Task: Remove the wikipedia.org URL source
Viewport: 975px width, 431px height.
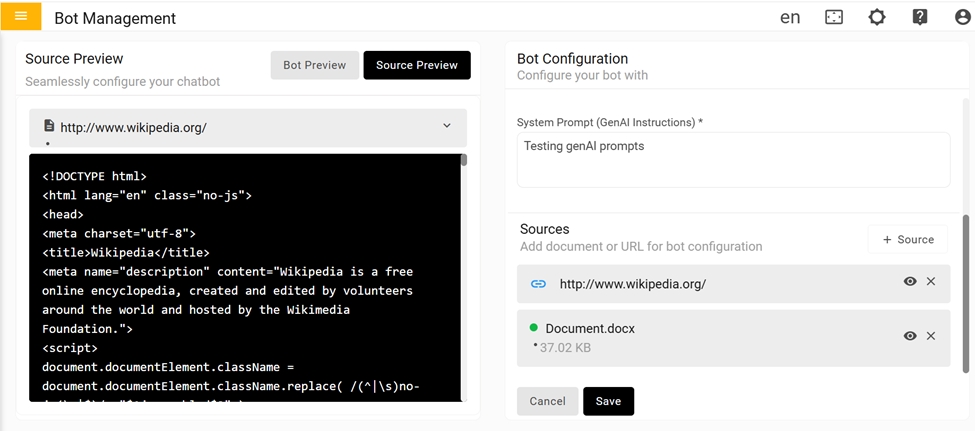Action: tap(931, 282)
